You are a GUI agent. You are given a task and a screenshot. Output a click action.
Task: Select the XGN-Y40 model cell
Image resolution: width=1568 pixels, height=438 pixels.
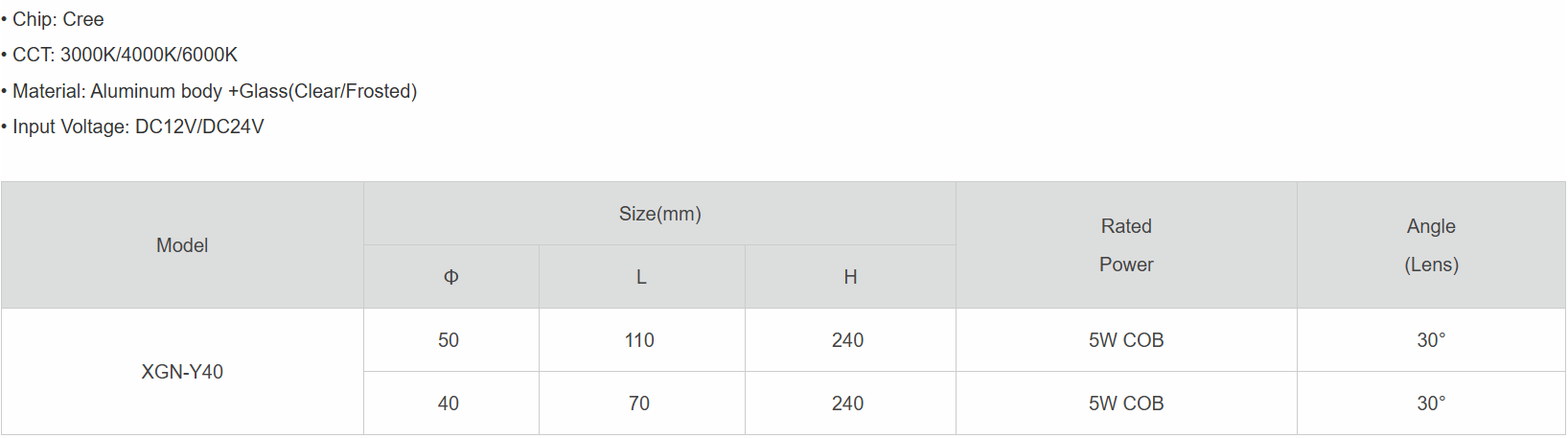[x=182, y=372]
